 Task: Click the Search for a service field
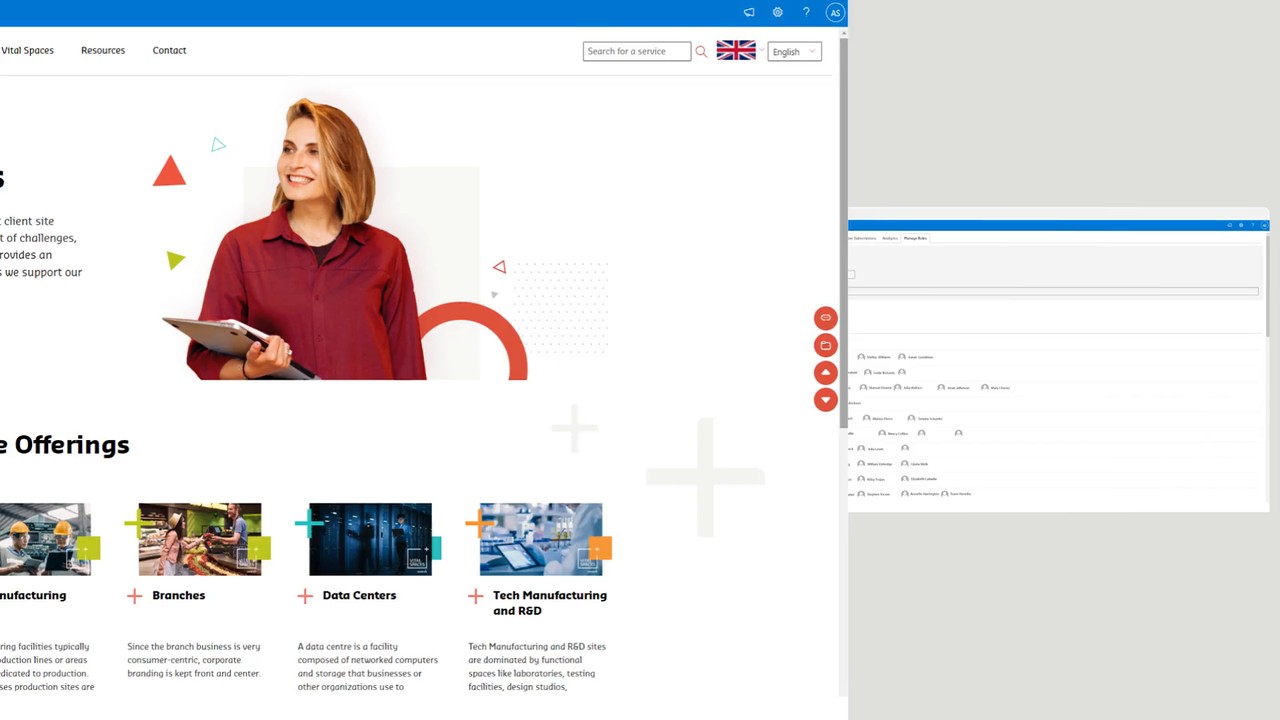coord(637,51)
